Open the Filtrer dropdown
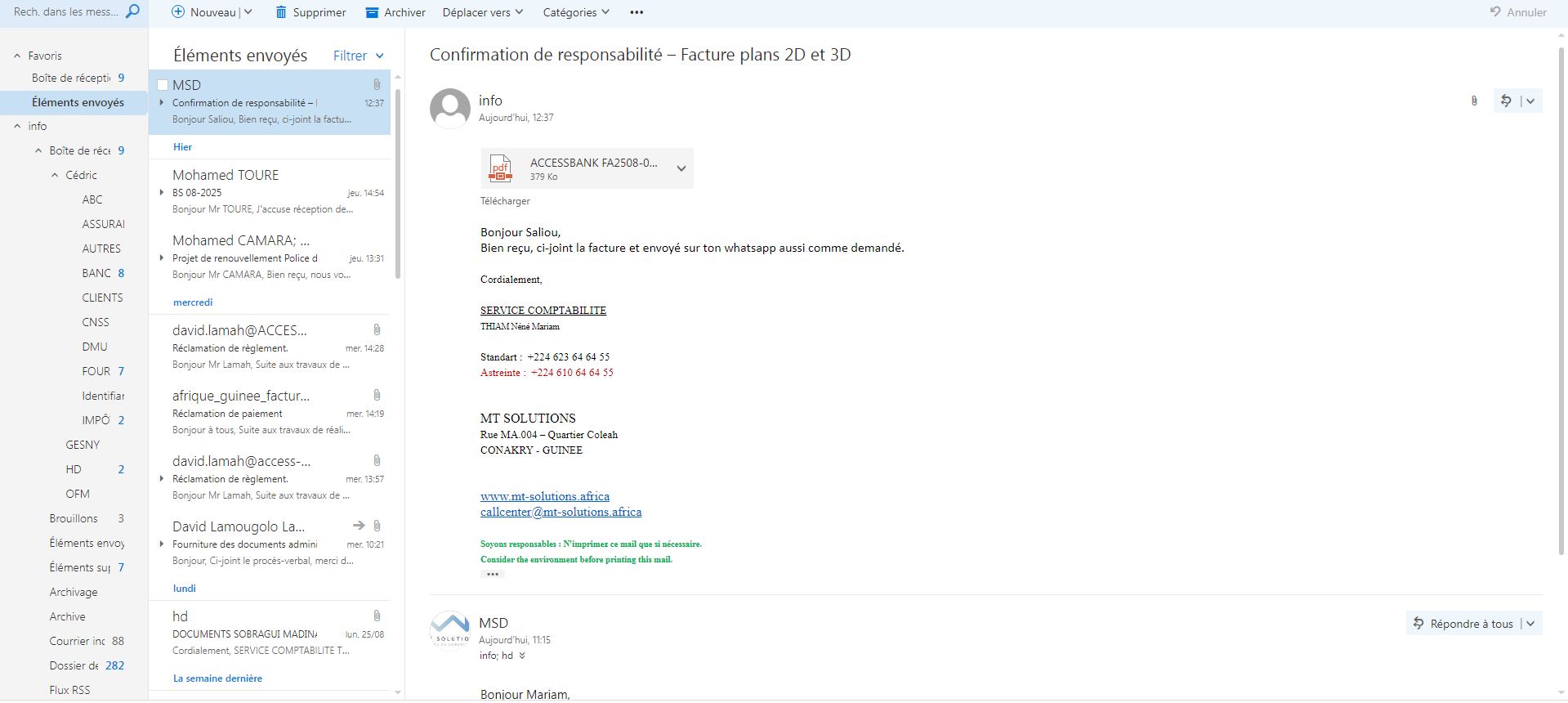Image resolution: width=1568 pixels, height=703 pixels. coord(358,56)
